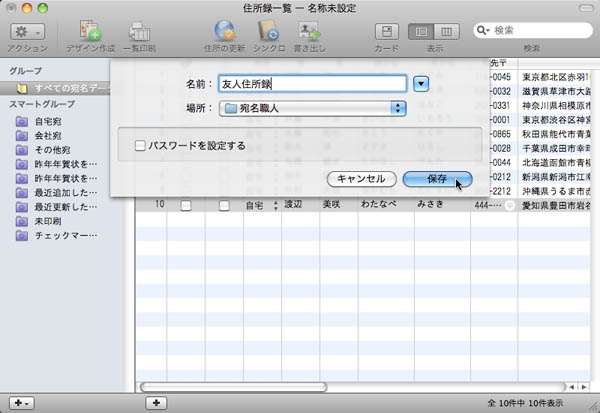Click the デザイン作成 toolbar icon
The height and width of the screenshot is (413, 600).
tap(90, 32)
